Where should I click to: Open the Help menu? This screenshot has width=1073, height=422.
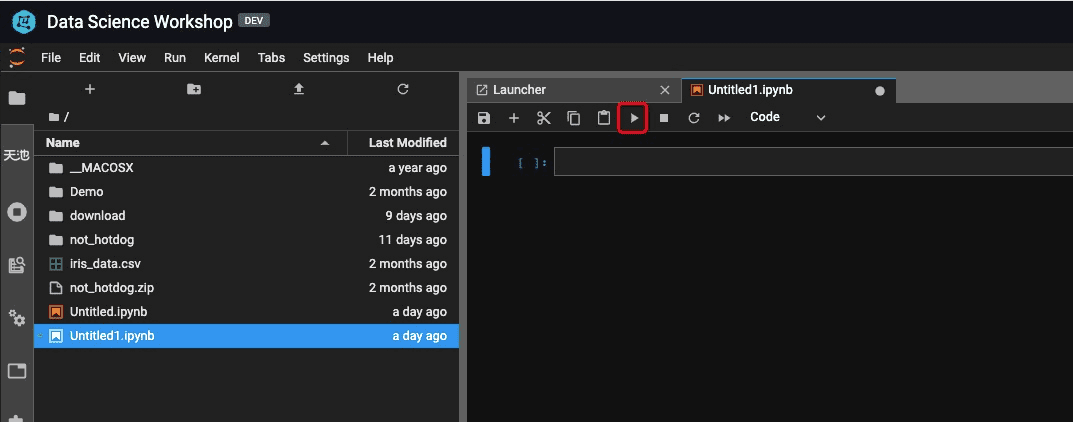pyautogui.click(x=380, y=57)
